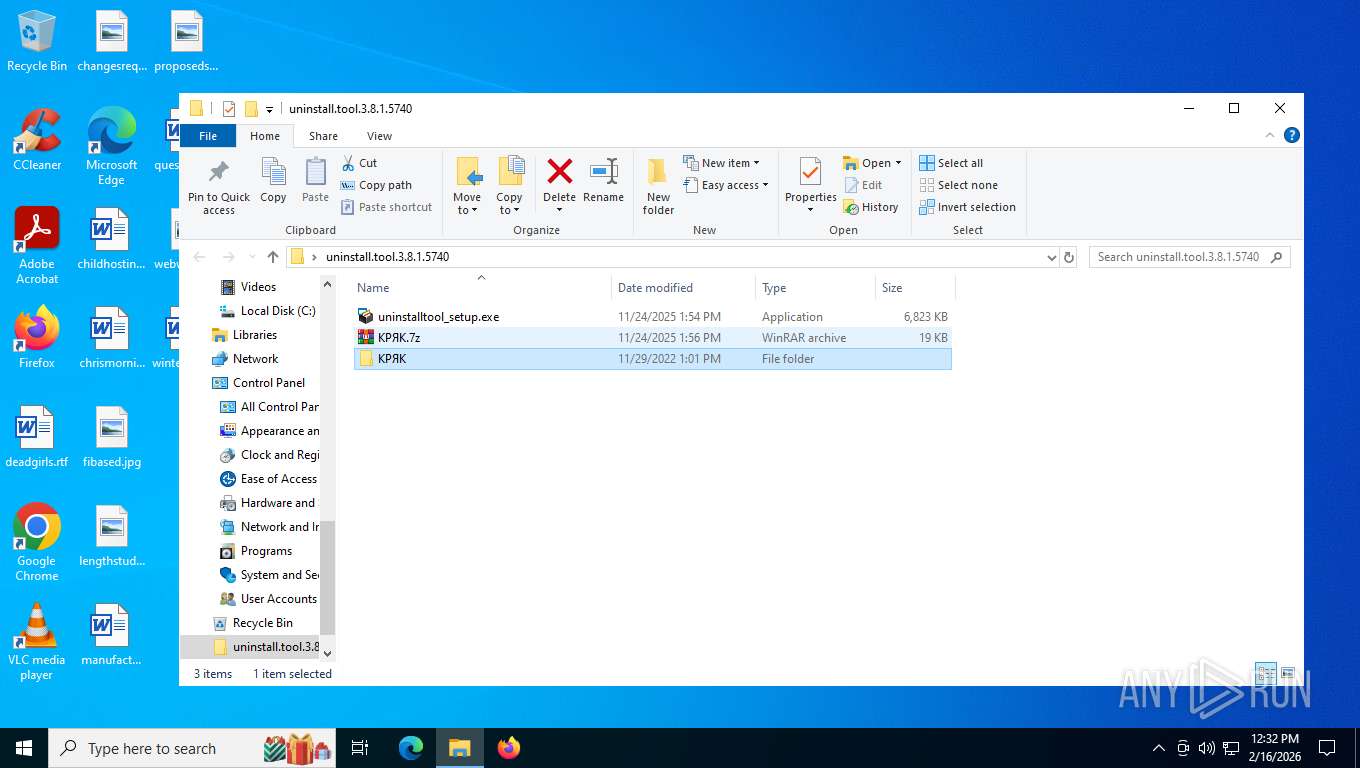Switch to the View ribbon tab

(x=379, y=136)
